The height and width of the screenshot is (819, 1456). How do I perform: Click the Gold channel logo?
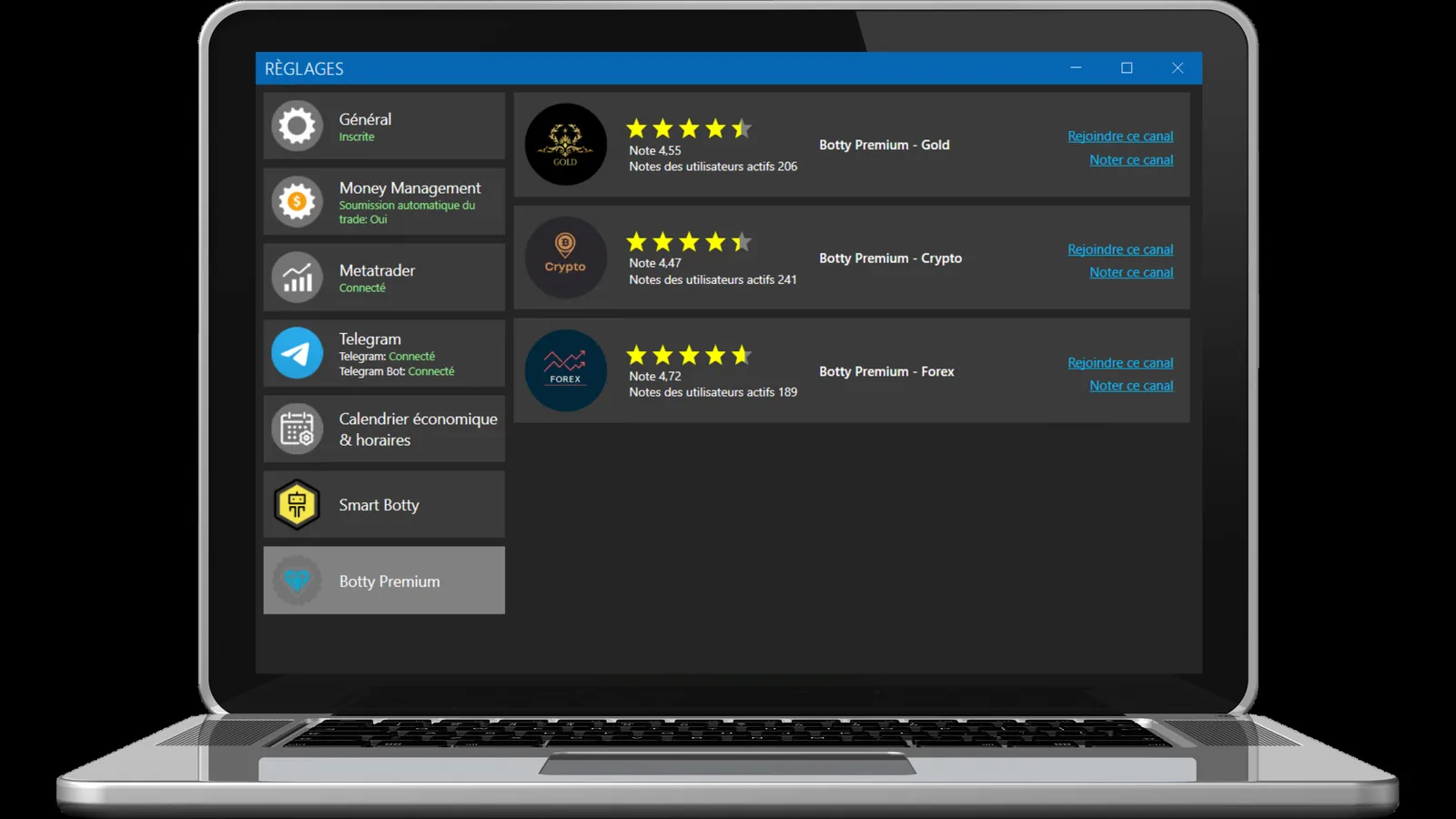(565, 145)
